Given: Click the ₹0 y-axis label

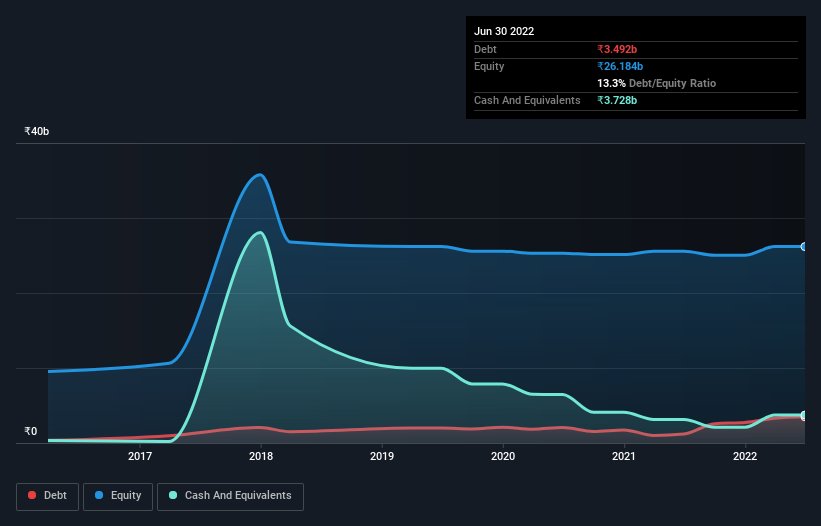Looking at the screenshot, I should (31, 431).
